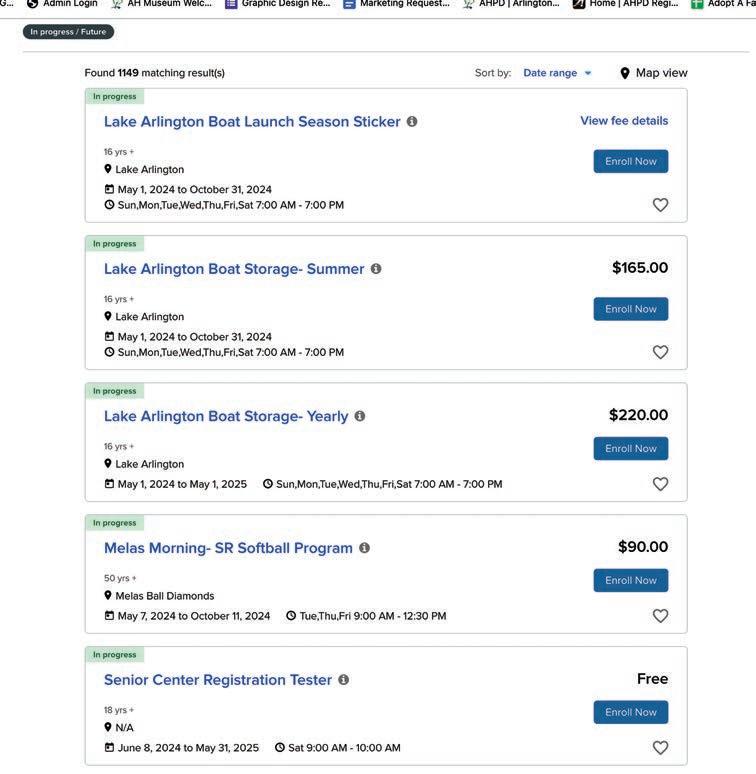
Task: Click info icon beside Boat Storage- Yearly
Action: click(x=360, y=416)
